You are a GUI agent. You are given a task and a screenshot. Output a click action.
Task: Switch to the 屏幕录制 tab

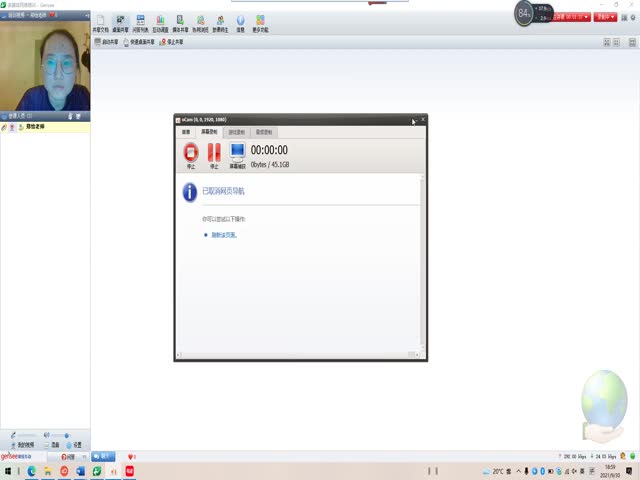[x=208, y=132]
